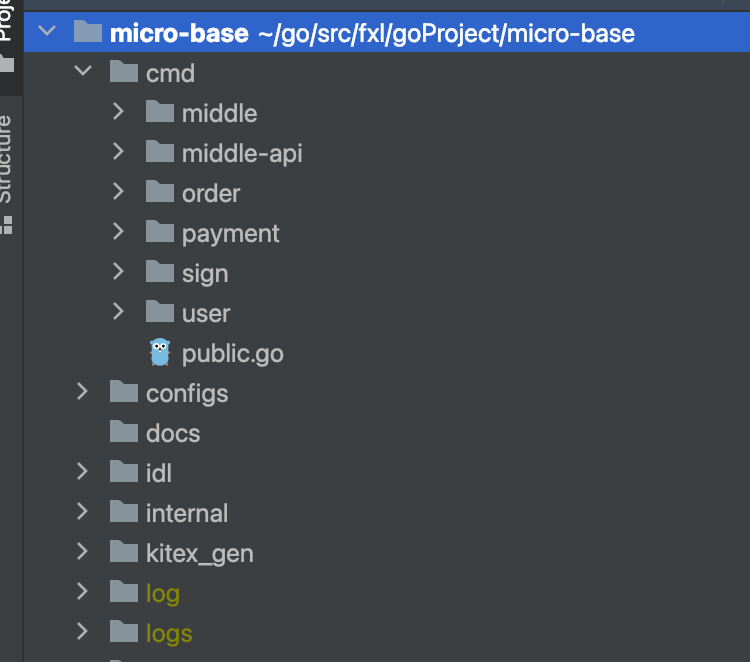The image size is (750, 662).
Task: Expand the configs folder arrow
Action: (x=82, y=392)
